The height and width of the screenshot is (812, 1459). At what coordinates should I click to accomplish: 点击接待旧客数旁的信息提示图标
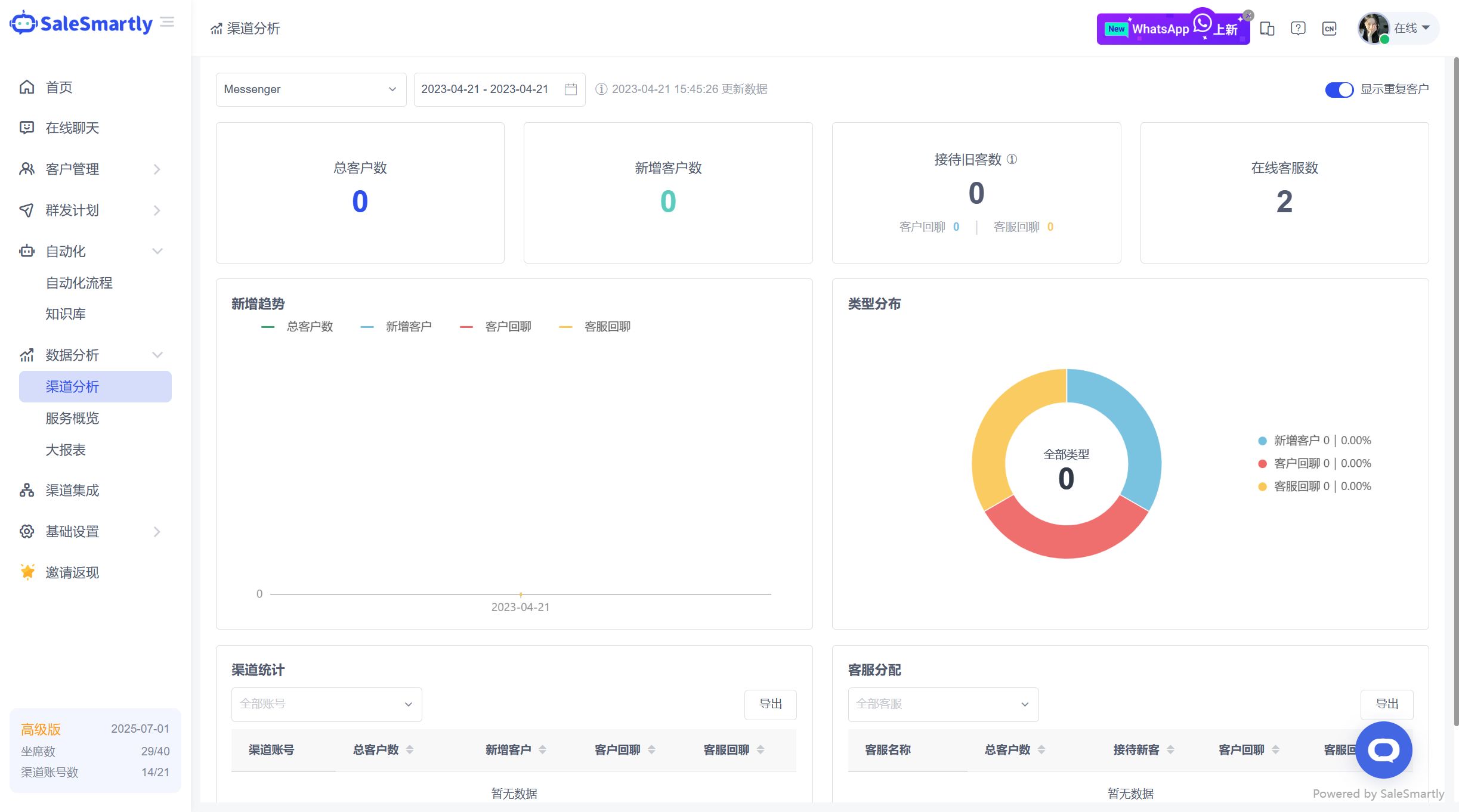coord(1012,159)
